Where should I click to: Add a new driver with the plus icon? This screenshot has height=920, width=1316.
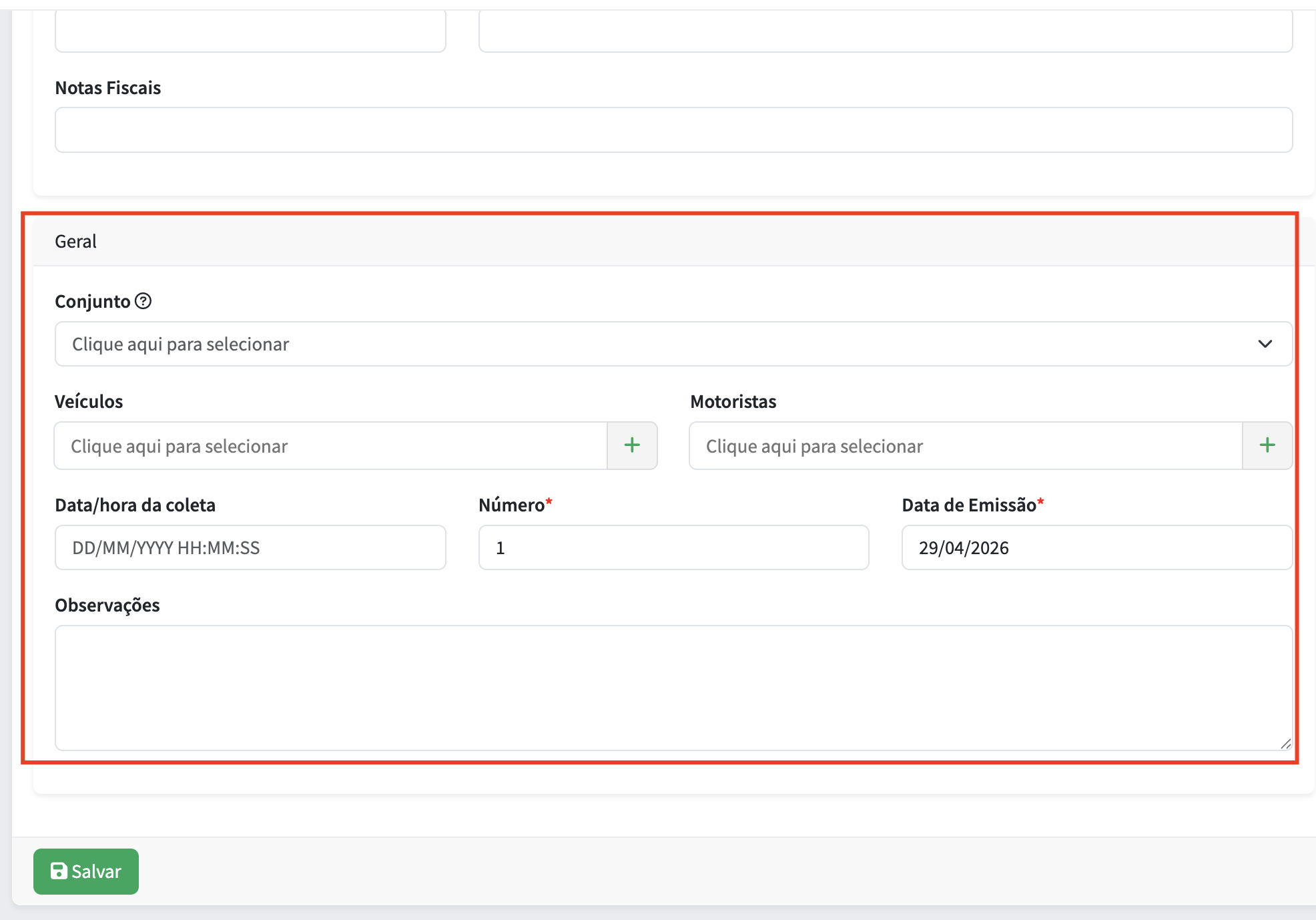tap(1267, 445)
